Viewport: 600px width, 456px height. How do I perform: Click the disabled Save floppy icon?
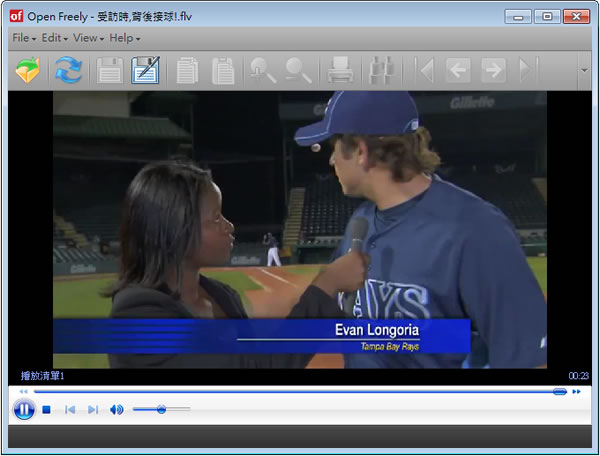110,70
